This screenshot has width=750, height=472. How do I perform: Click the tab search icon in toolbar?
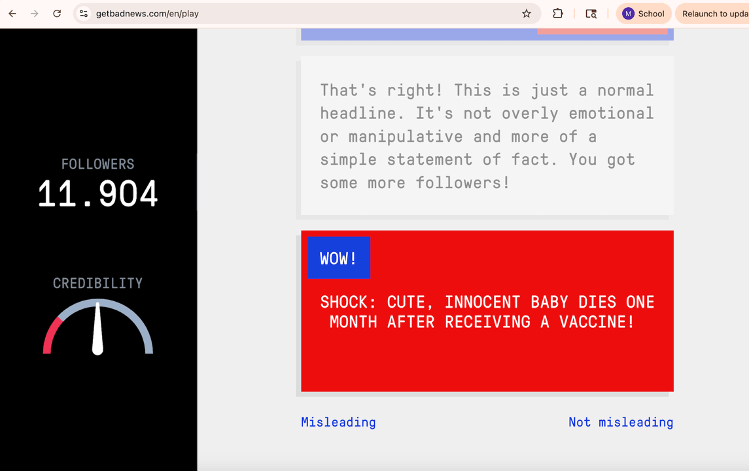[591, 14]
